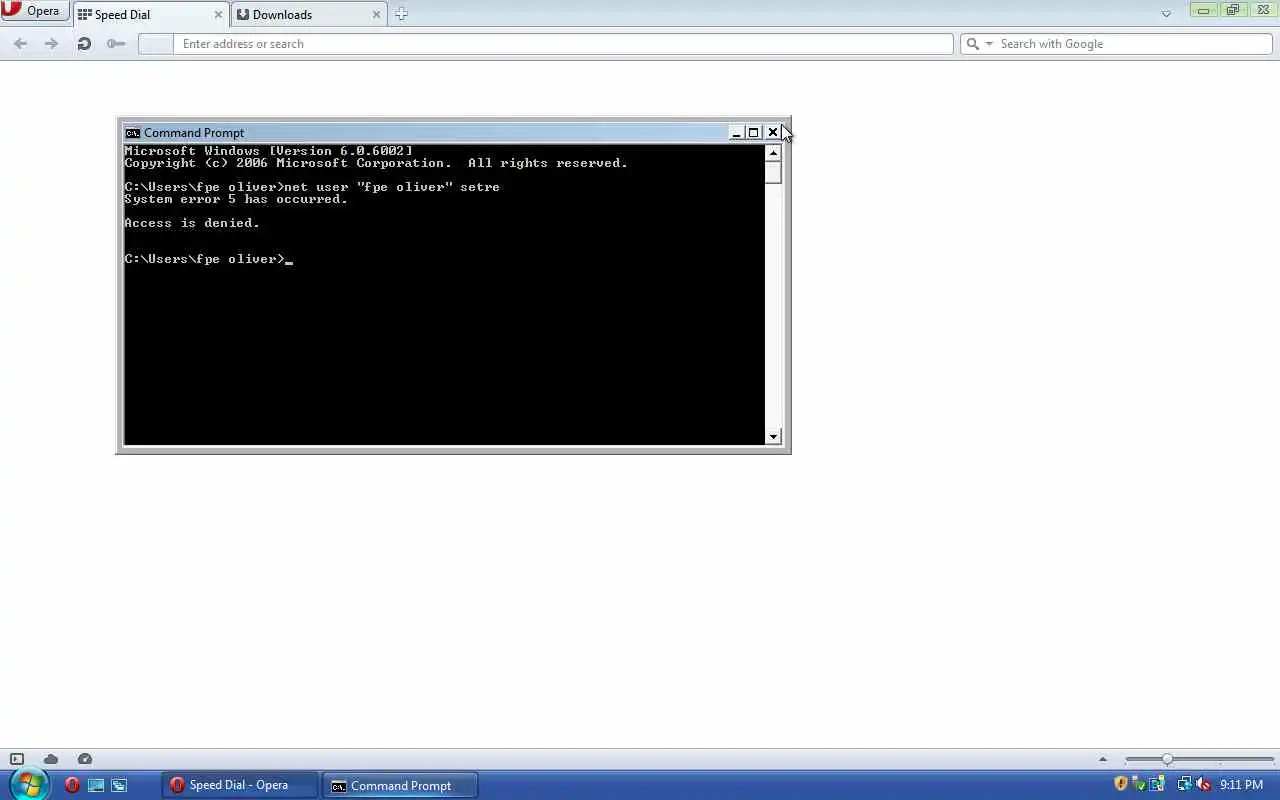Open the closed tabs dropdown arrow
1280x800 pixels.
1166,14
